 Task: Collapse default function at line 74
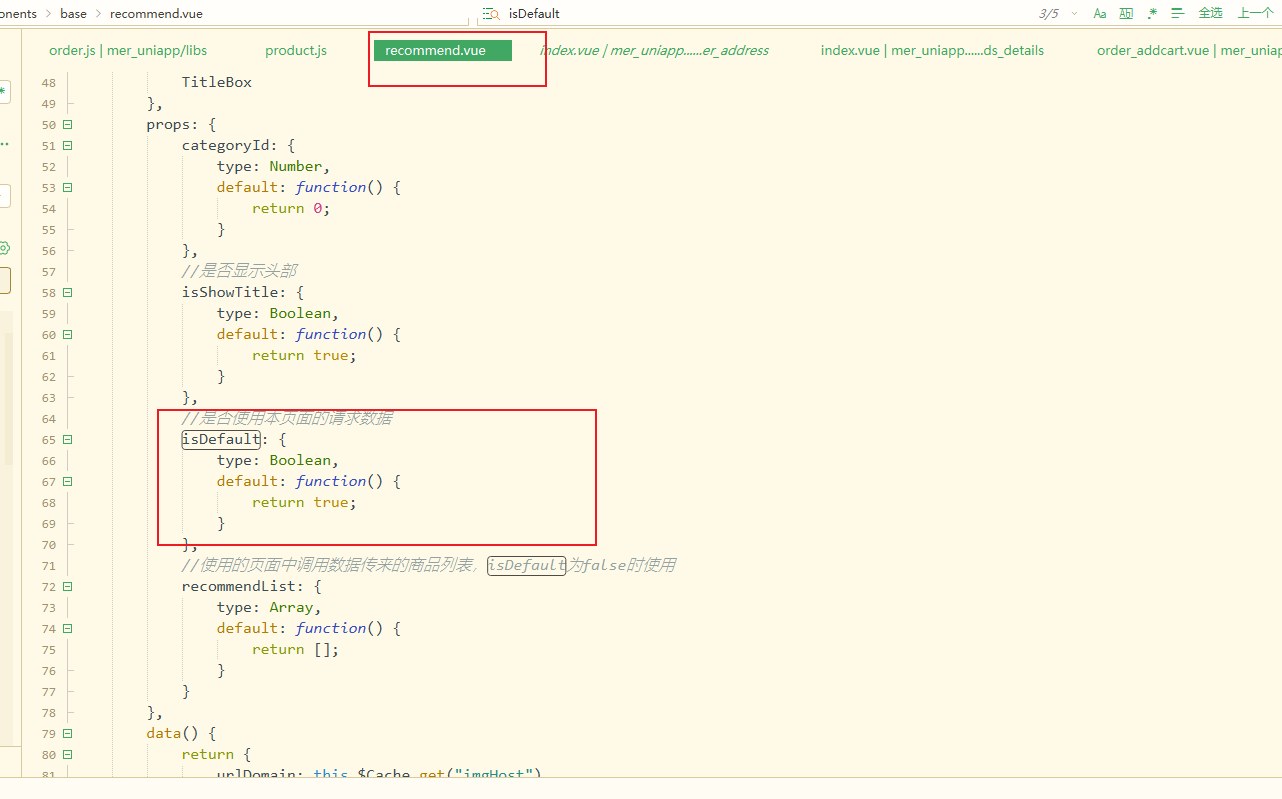pos(68,629)
